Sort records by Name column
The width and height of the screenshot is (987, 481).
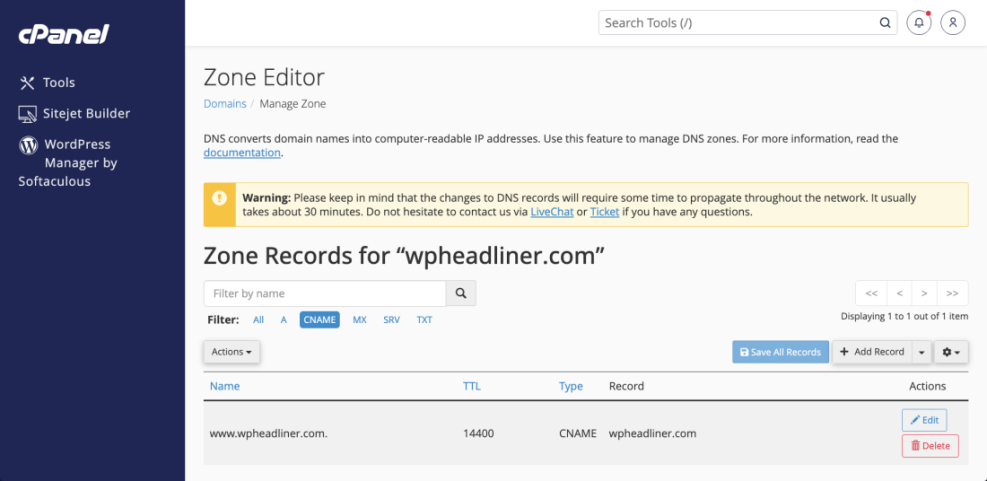point(225,386)
